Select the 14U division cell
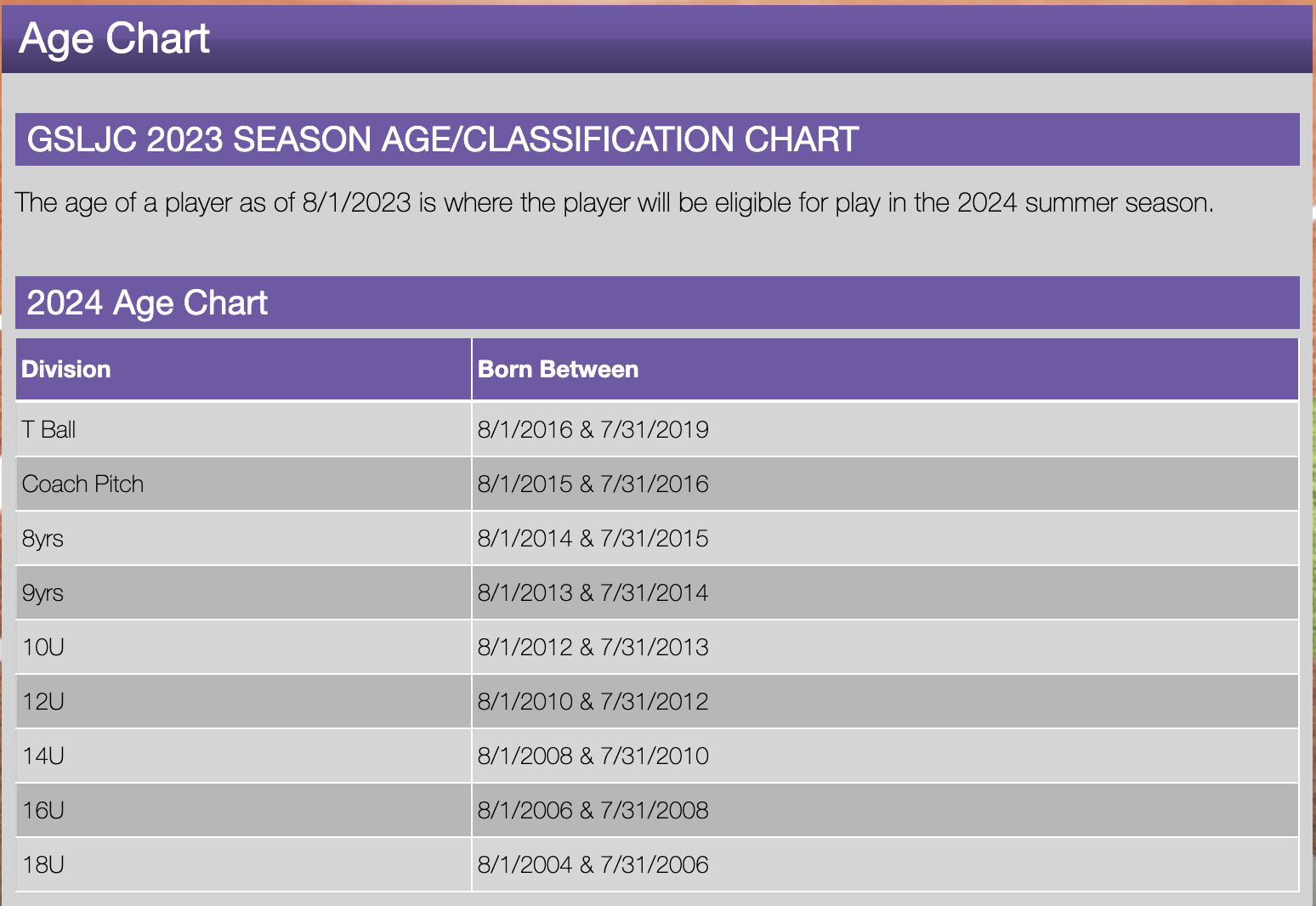This screenshot has height=906, width=1316. (43, 756)
